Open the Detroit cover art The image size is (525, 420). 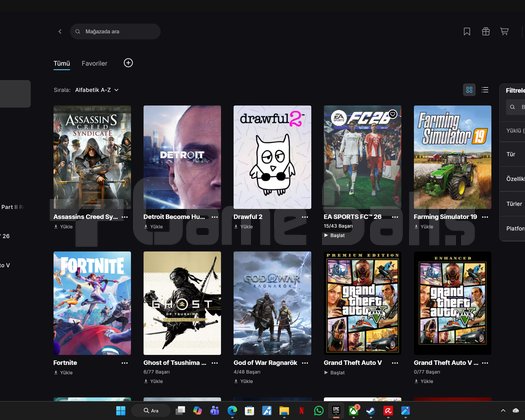tap(182, 157)
